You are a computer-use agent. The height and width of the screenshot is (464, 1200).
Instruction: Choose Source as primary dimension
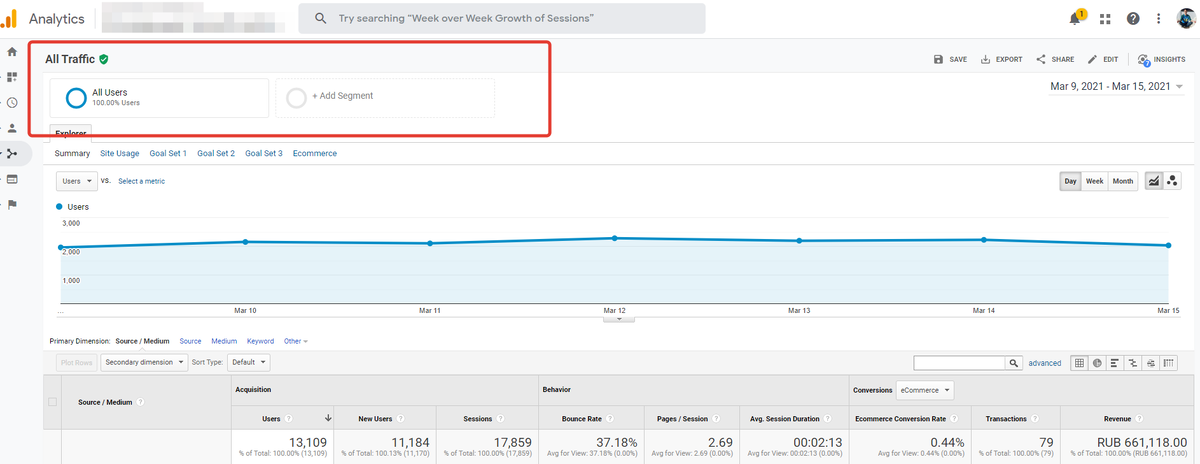click(x=190, y=341)
